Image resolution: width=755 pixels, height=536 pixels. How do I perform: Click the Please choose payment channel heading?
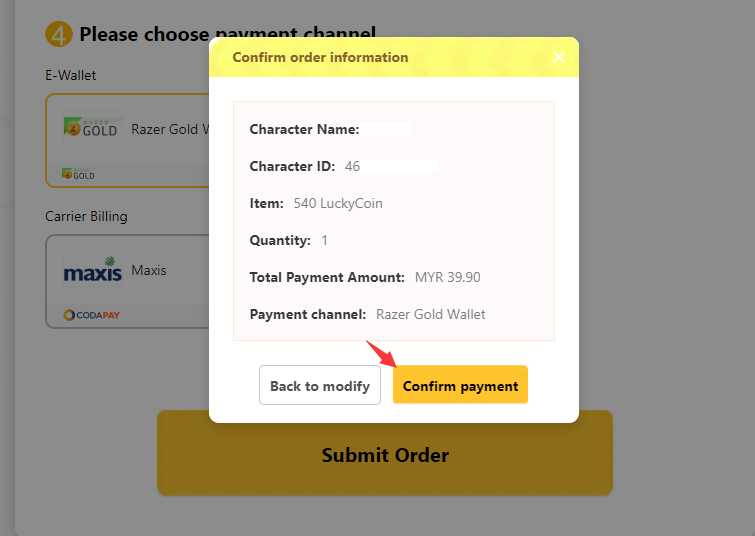pos(227,34)
